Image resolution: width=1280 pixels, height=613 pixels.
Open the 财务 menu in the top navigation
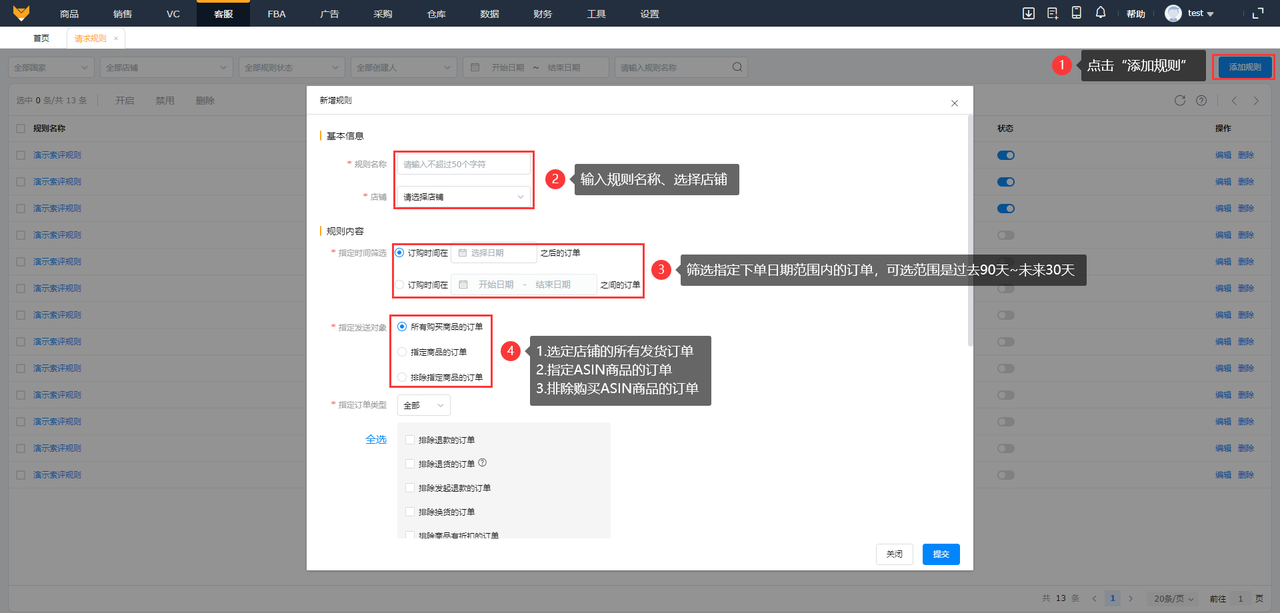coord(543,14)
